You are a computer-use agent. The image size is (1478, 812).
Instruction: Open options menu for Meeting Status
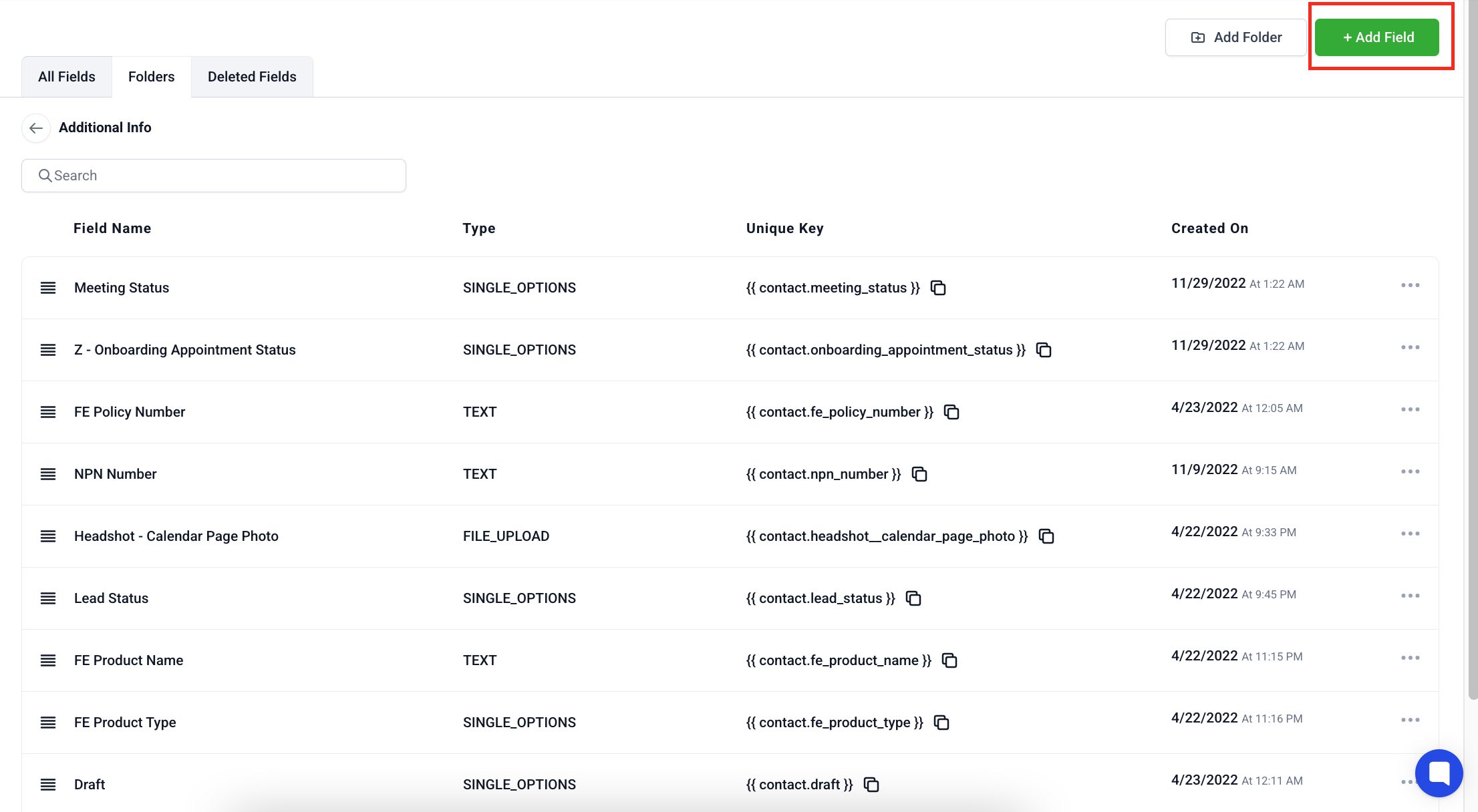[1410, 285]
